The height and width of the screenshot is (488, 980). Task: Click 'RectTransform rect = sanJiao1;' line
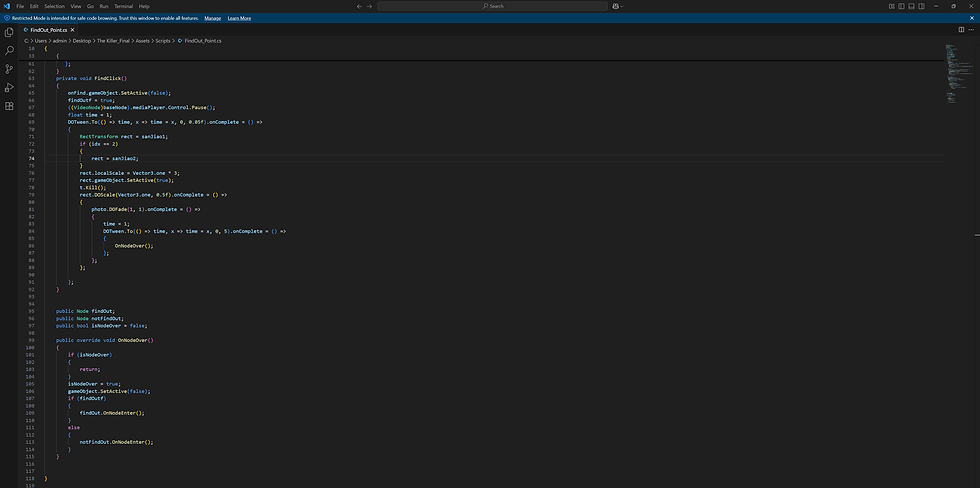tap(124, 136)
